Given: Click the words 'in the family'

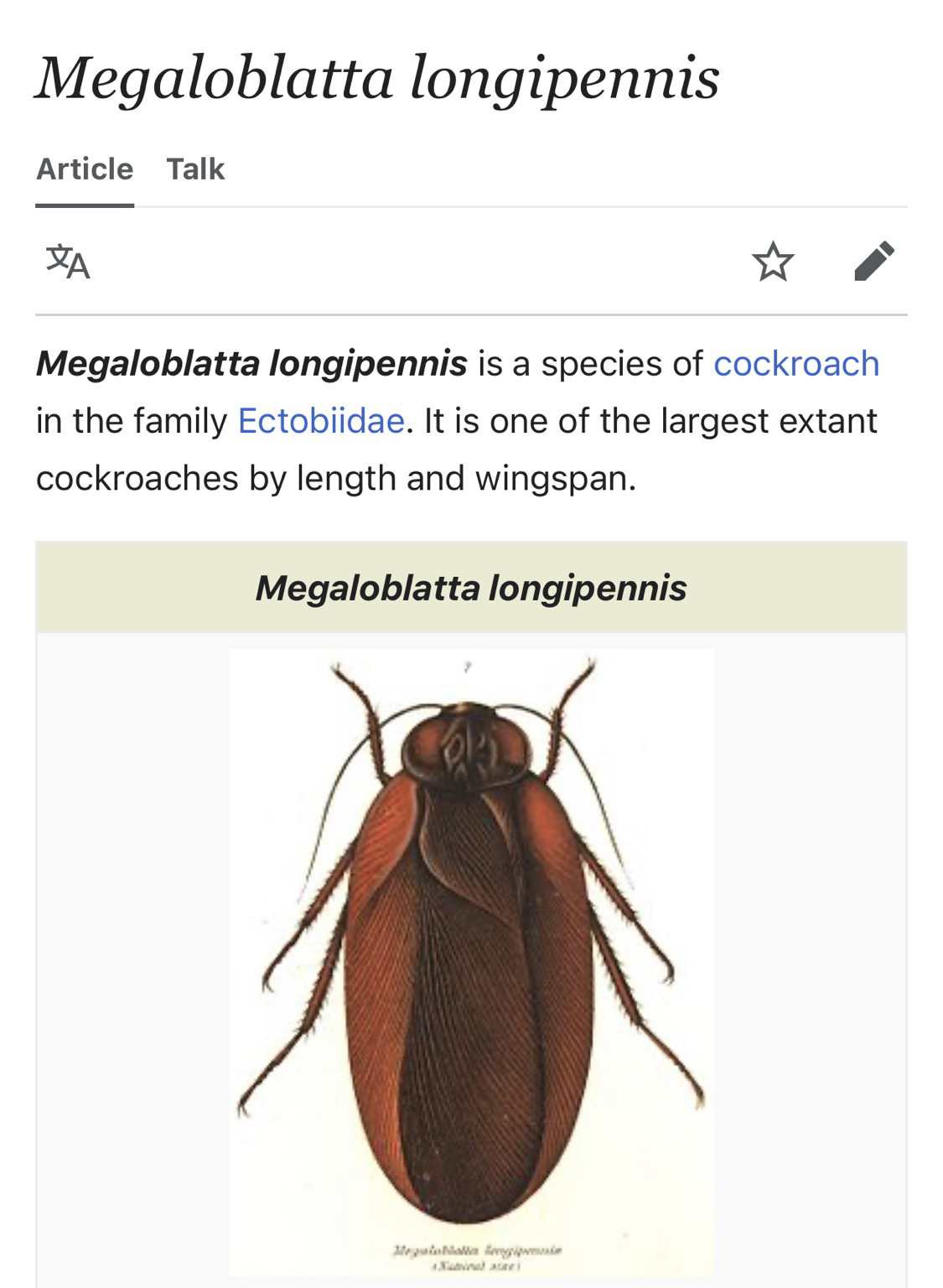Looking at the screenshot, I should click(132, 421).
